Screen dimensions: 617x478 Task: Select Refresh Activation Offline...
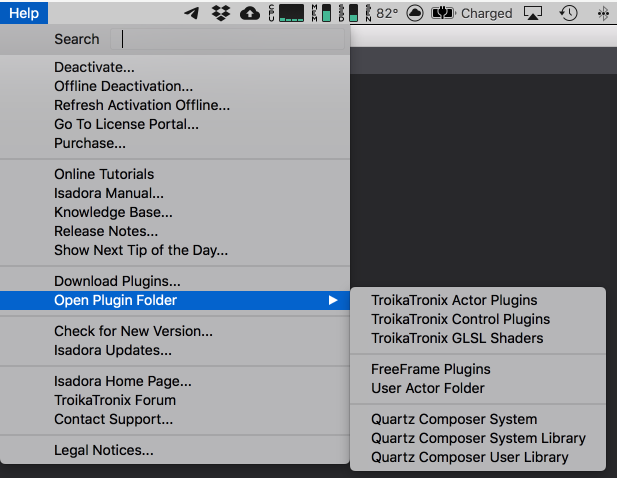click(175, 105)
